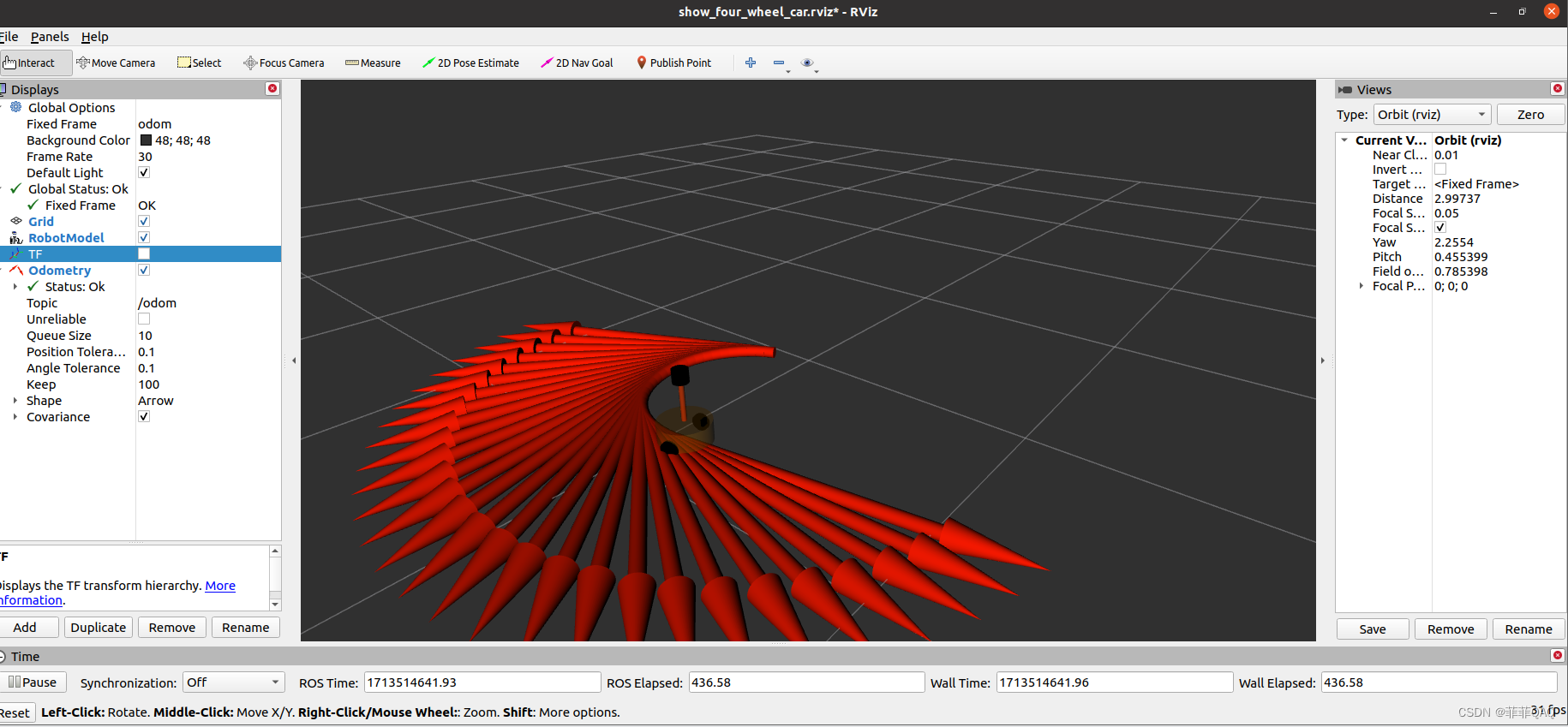
Task: Open the Panels menu
Action: click(50, 37)
